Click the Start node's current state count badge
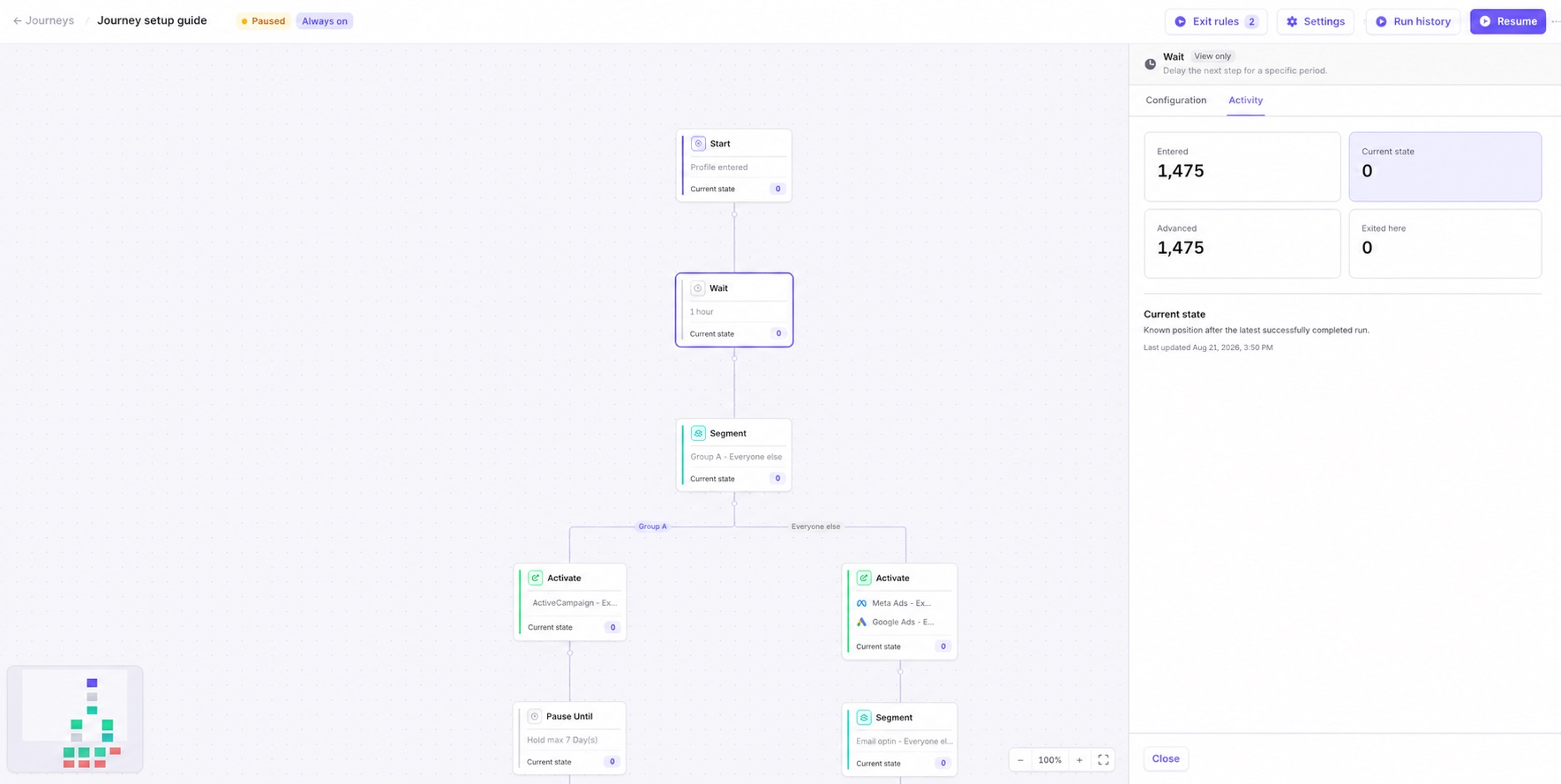This screenshot has width=1561, height=784. (777, 189)
